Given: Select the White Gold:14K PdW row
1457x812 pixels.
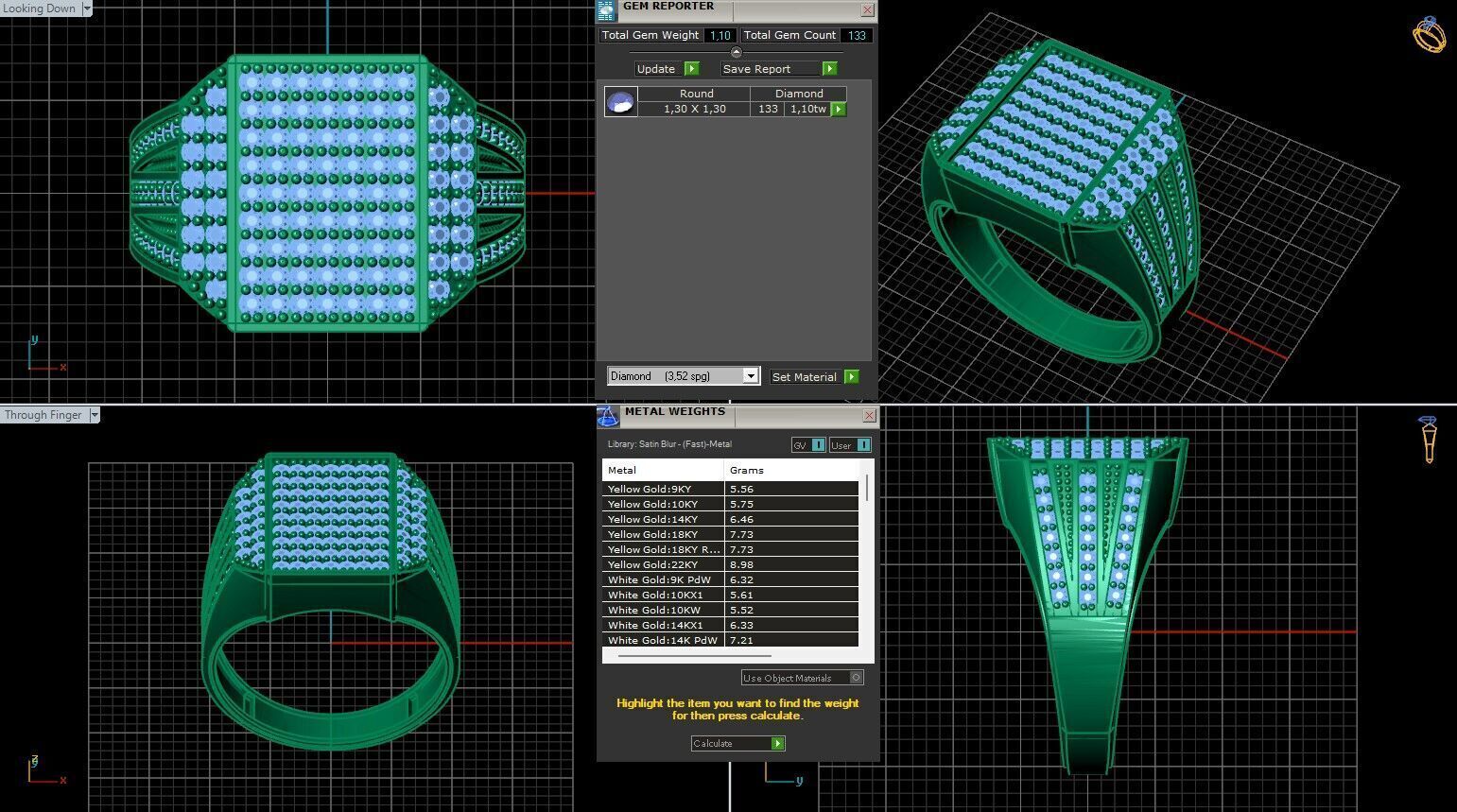Looking at the screenshot, I should pyautogui.click(x=730, y=640).
